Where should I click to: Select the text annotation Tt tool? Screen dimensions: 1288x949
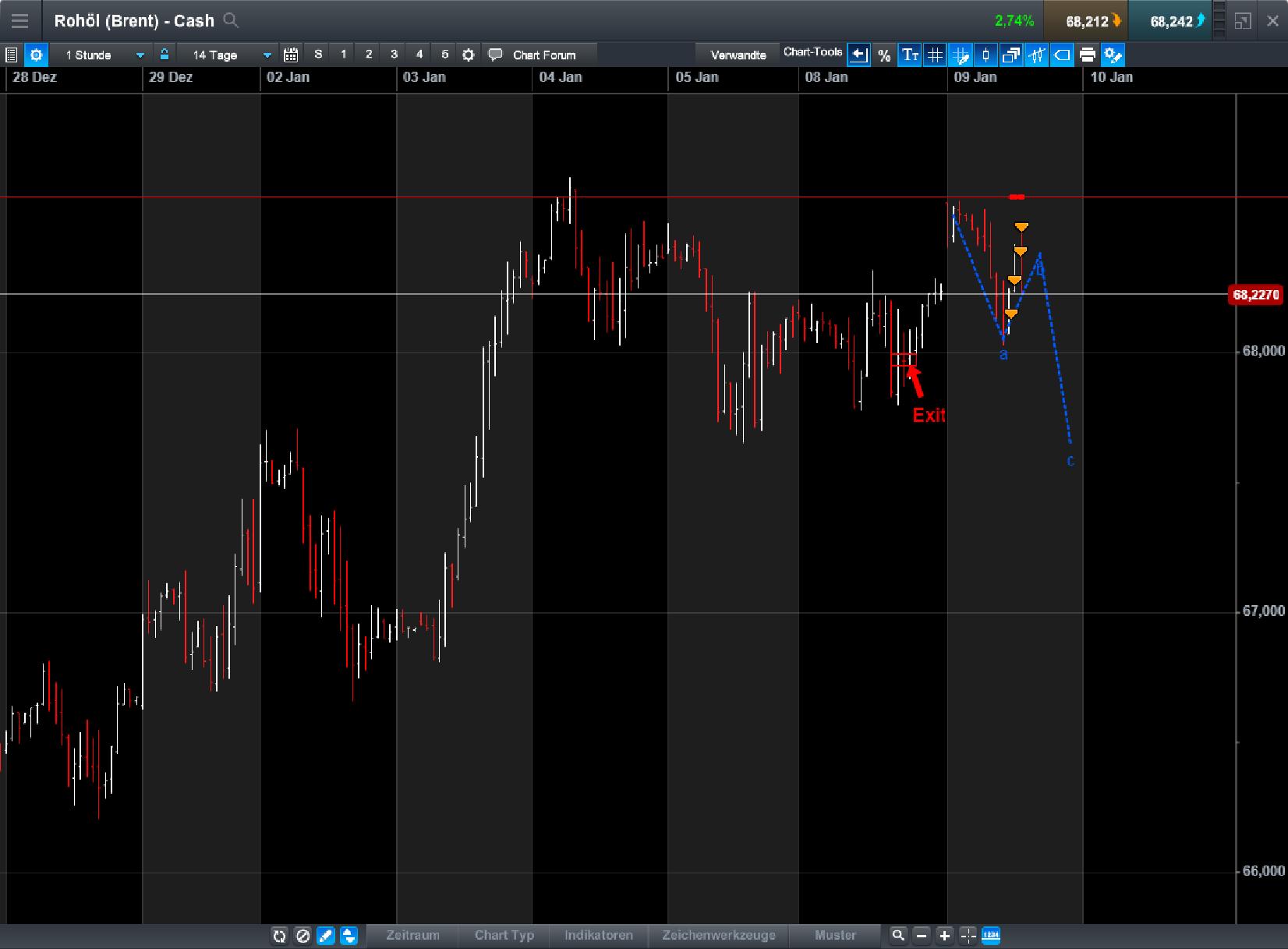click(909, 55)
